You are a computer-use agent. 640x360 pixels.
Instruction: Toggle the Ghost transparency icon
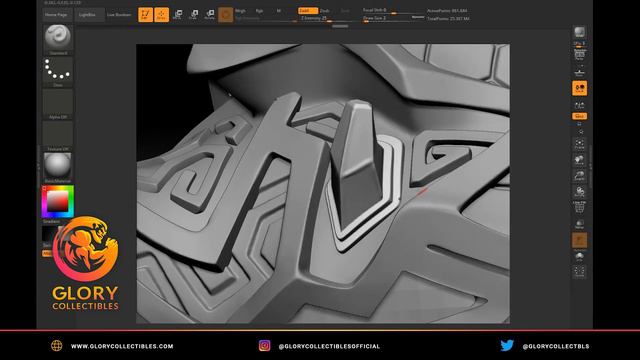coord(579,240)
